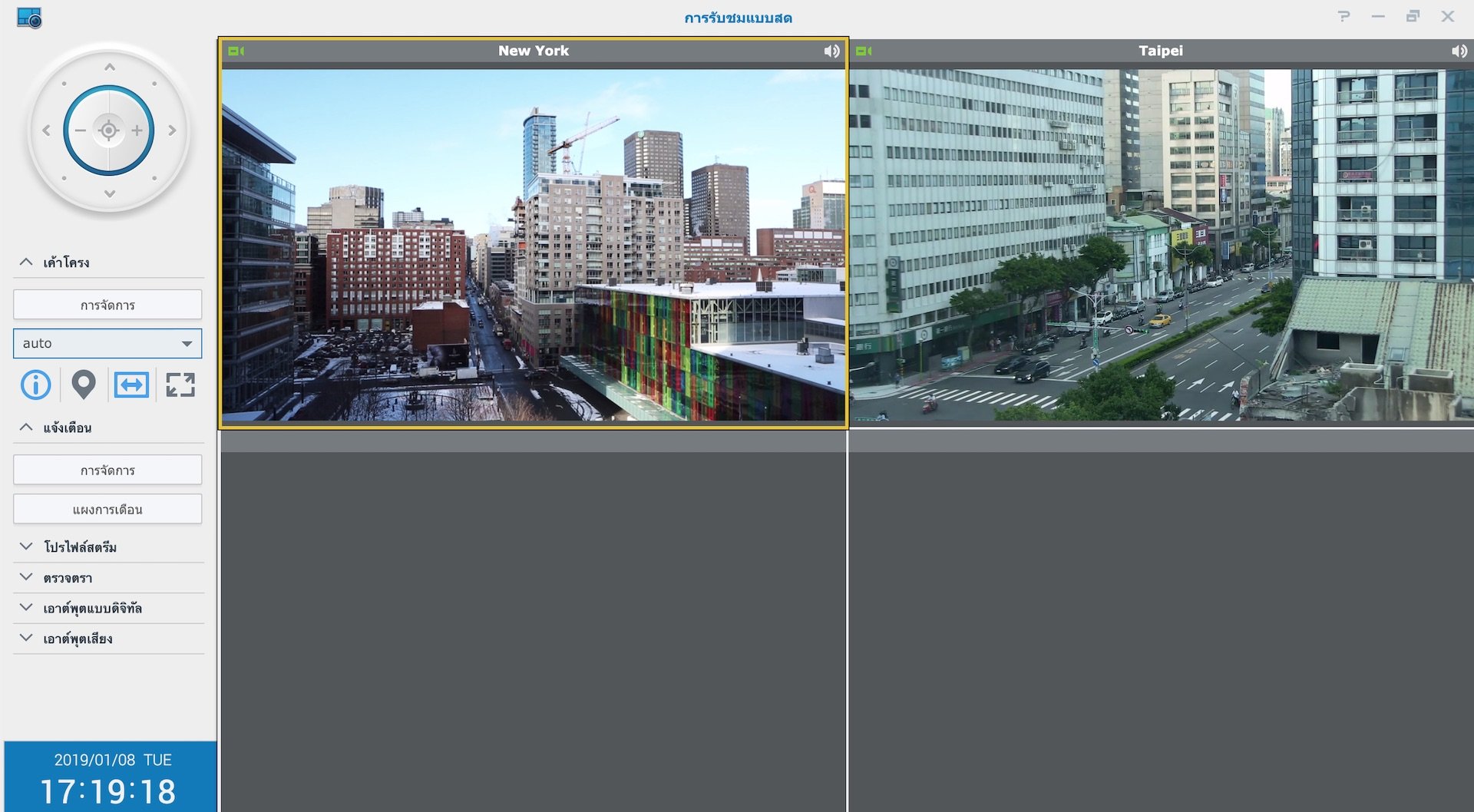Pan camera down with PTZ arrow
The height and width of the screenshot is (812, 1474).
109,194
